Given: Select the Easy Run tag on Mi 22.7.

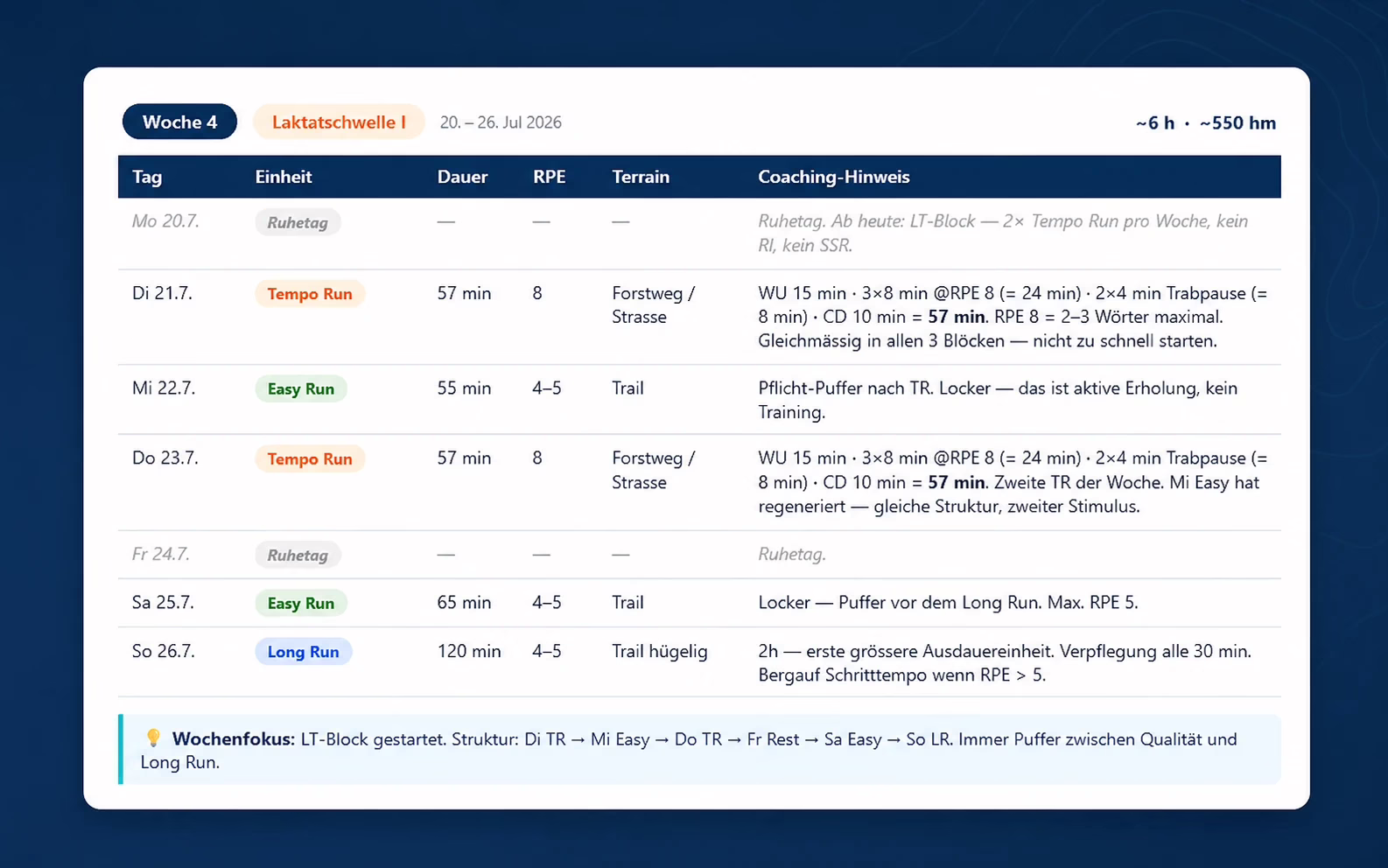Looking at the screenshot, I should point(301,389).
